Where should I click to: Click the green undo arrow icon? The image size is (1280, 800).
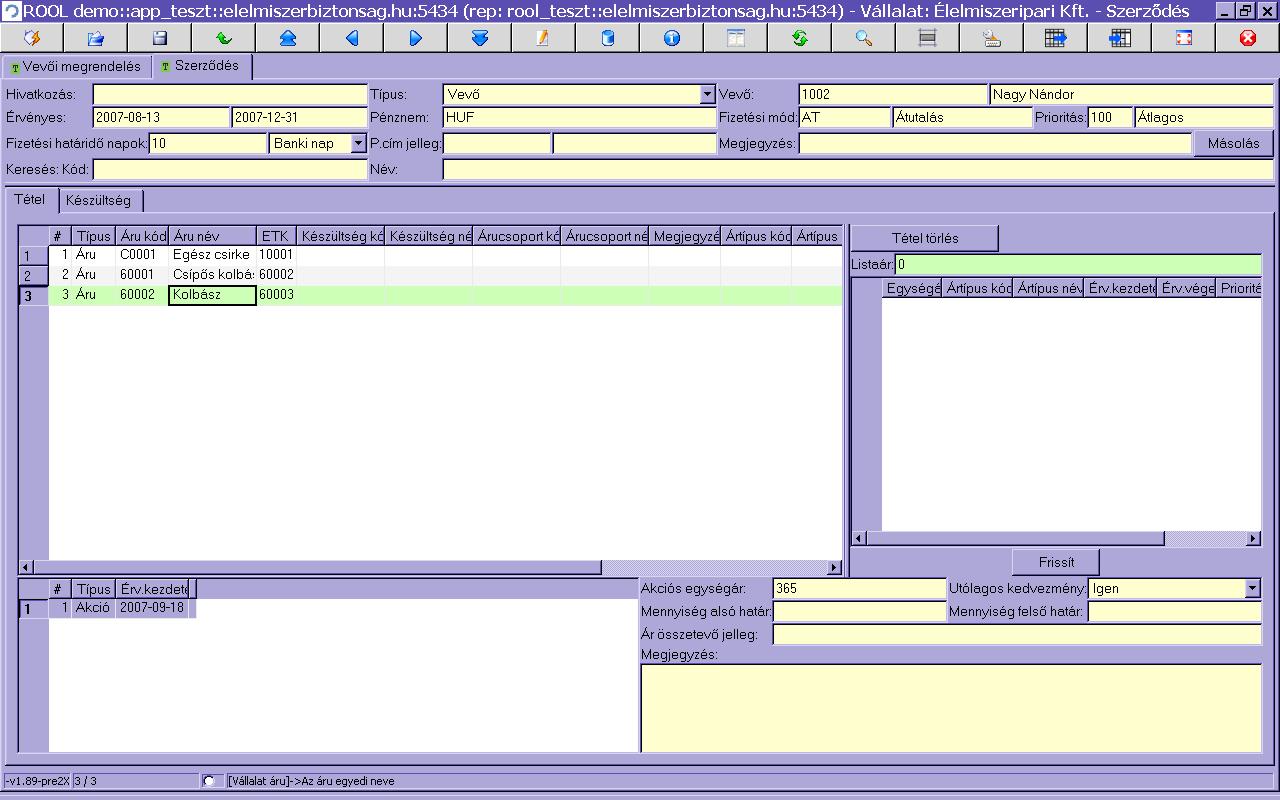coord(224,38)
